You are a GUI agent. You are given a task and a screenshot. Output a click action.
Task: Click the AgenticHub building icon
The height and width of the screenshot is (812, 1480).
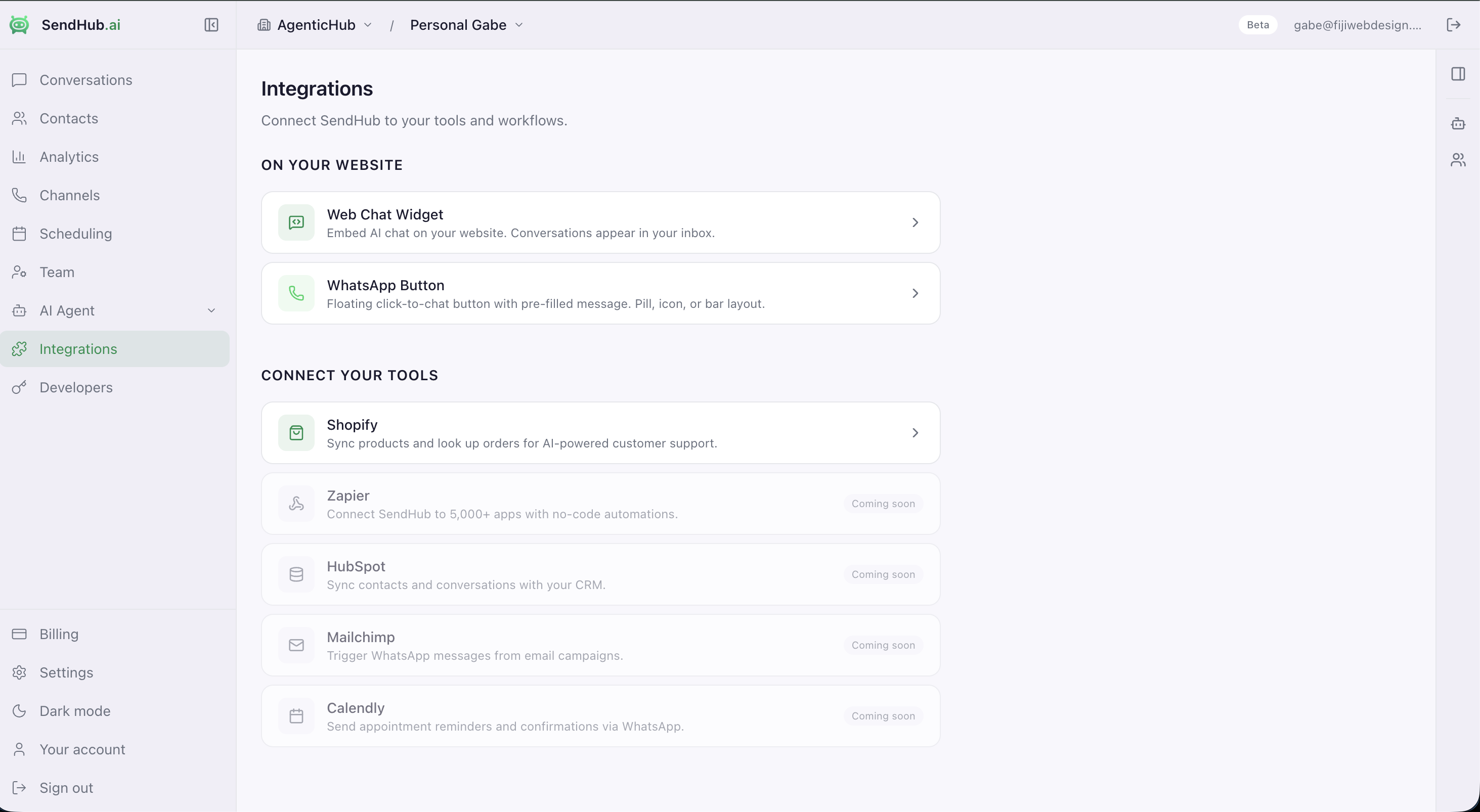coord(264,25)
